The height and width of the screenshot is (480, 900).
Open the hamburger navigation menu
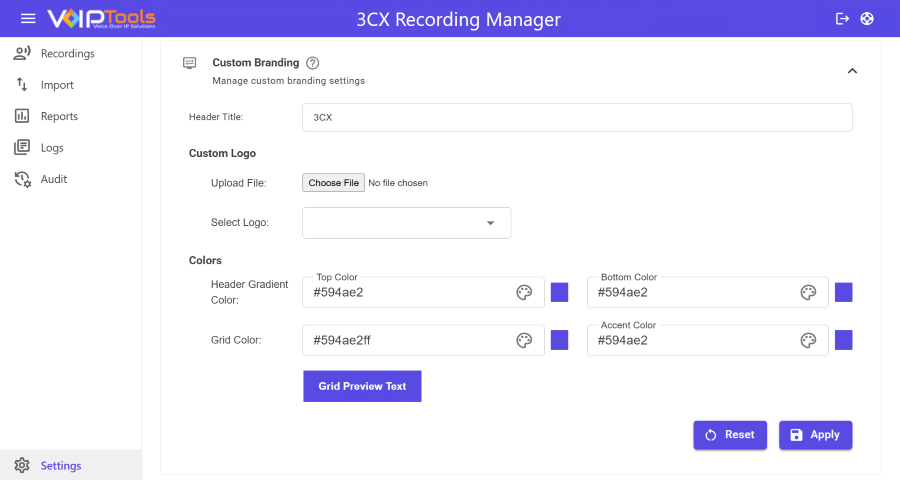coord(28,19)
